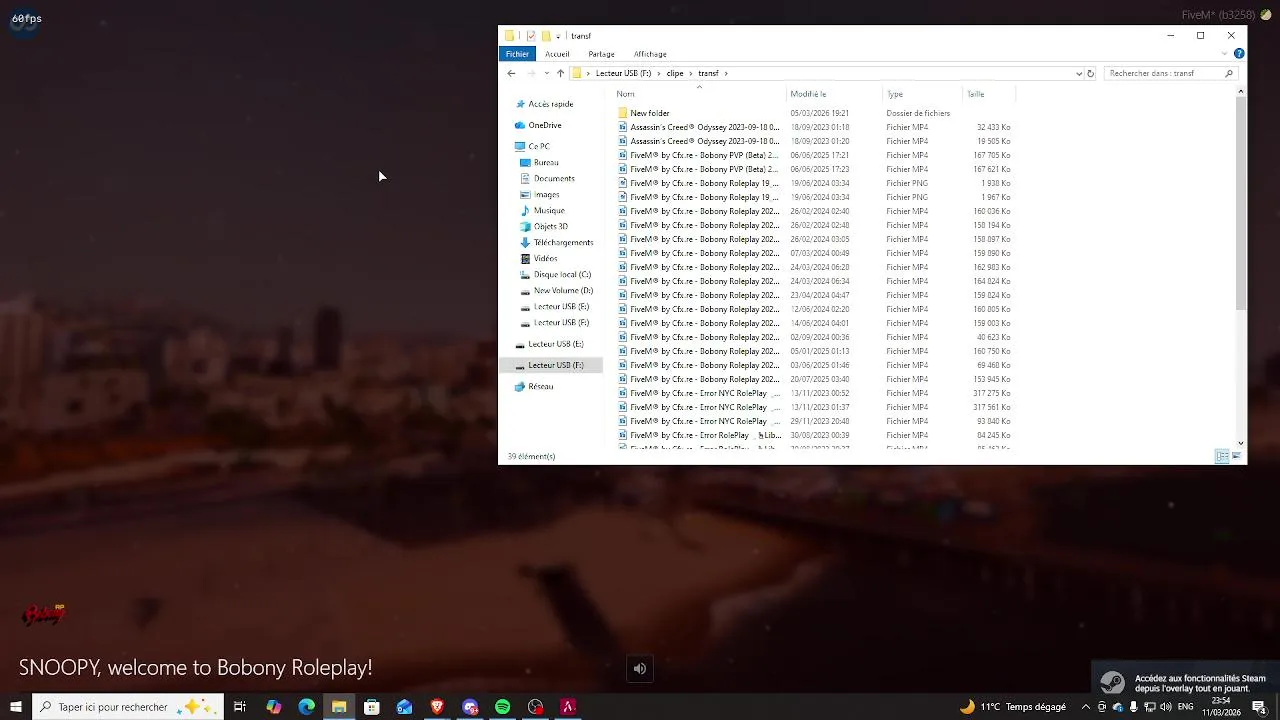The image size is (1280, 720).
Task: Open Musique in the navigation pane
Action: (542, 210)
